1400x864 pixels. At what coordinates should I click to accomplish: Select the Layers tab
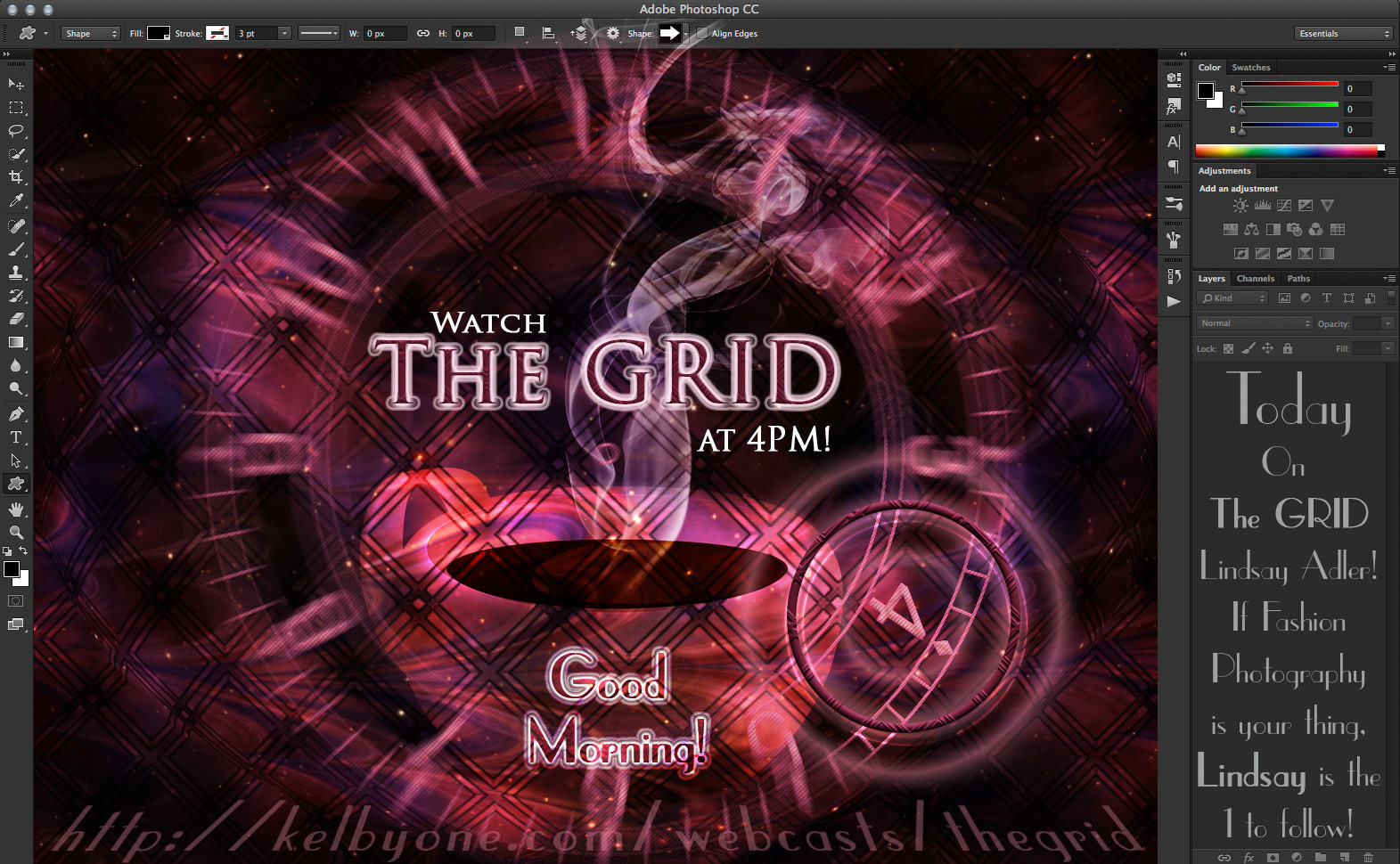pyautogui.click(x=1211, y=279)
